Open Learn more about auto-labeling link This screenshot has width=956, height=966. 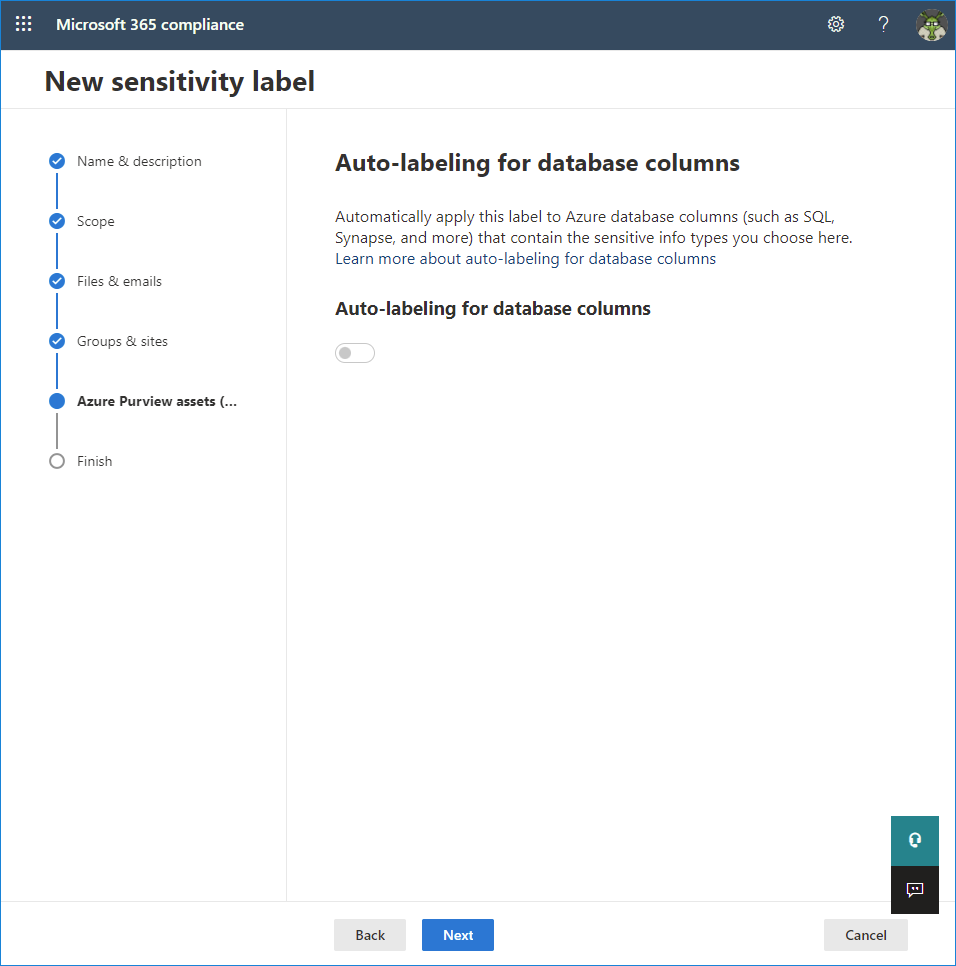pyautogui.click(x=525, y=259)
